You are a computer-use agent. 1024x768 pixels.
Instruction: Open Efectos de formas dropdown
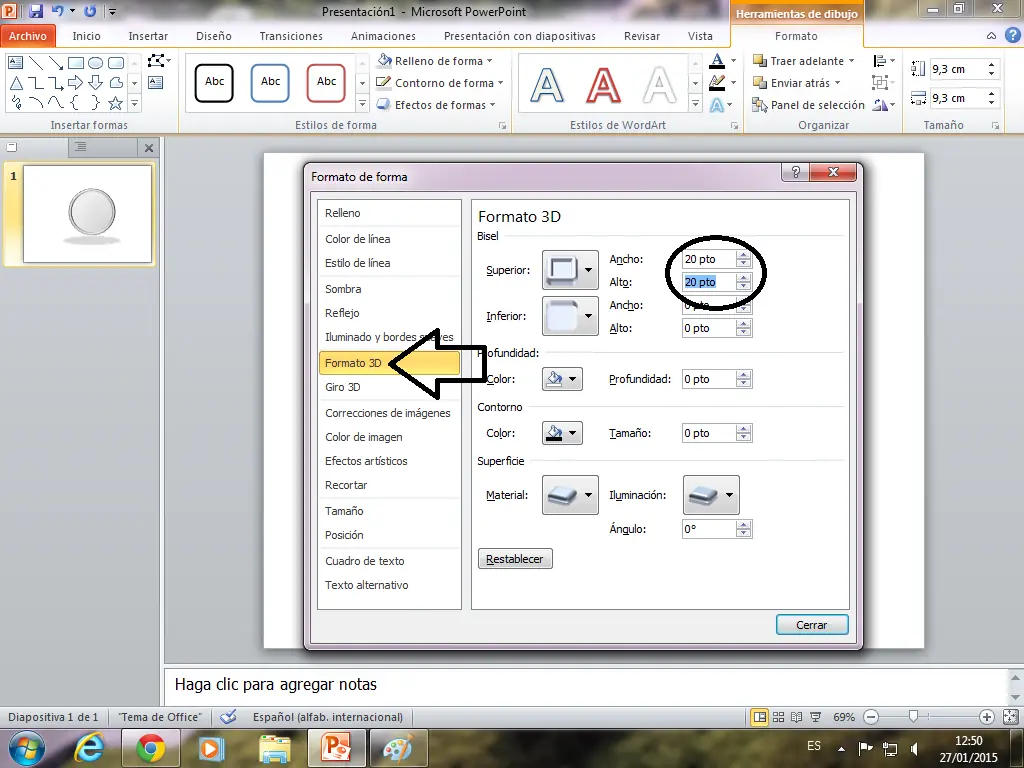(436, 104)
